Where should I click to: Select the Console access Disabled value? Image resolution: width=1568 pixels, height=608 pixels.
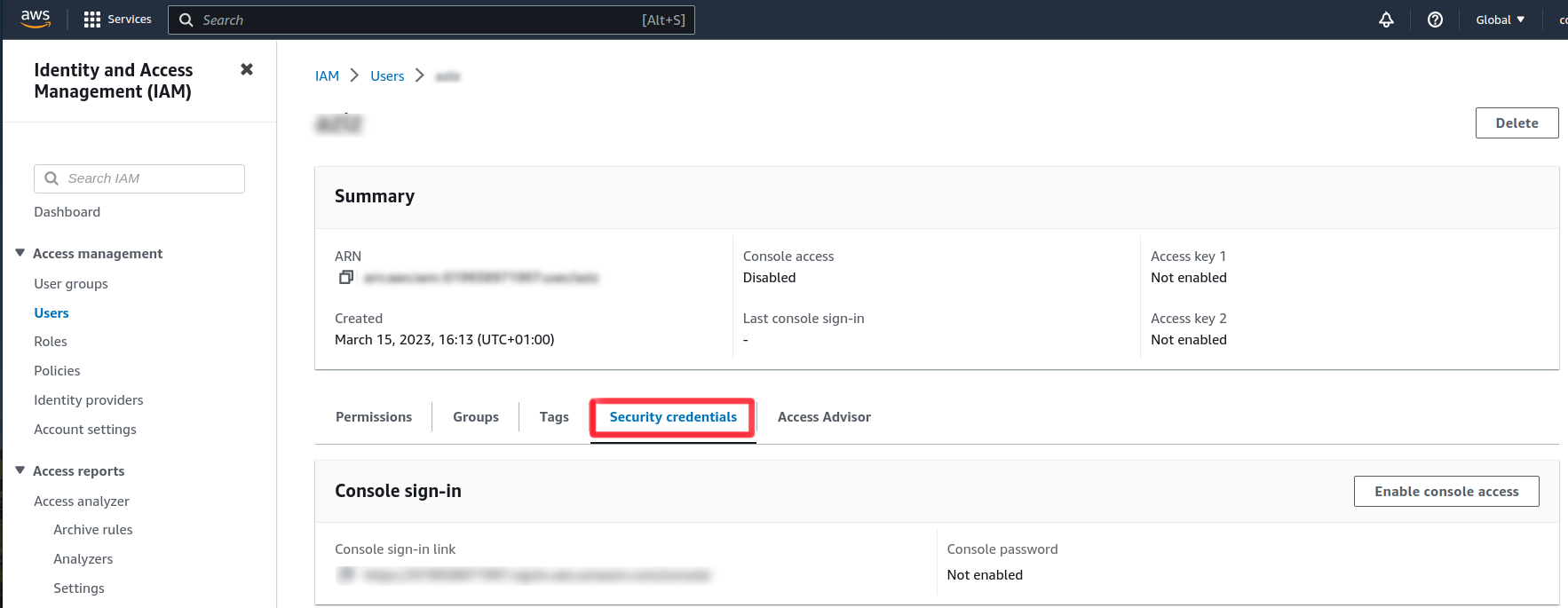click(x=769, y=277)
